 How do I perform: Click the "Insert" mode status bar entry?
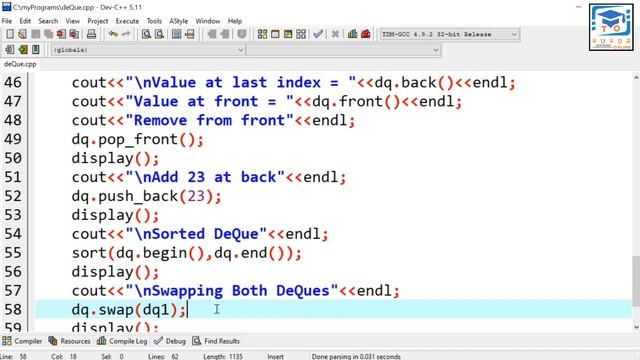(x=276, y=356)
